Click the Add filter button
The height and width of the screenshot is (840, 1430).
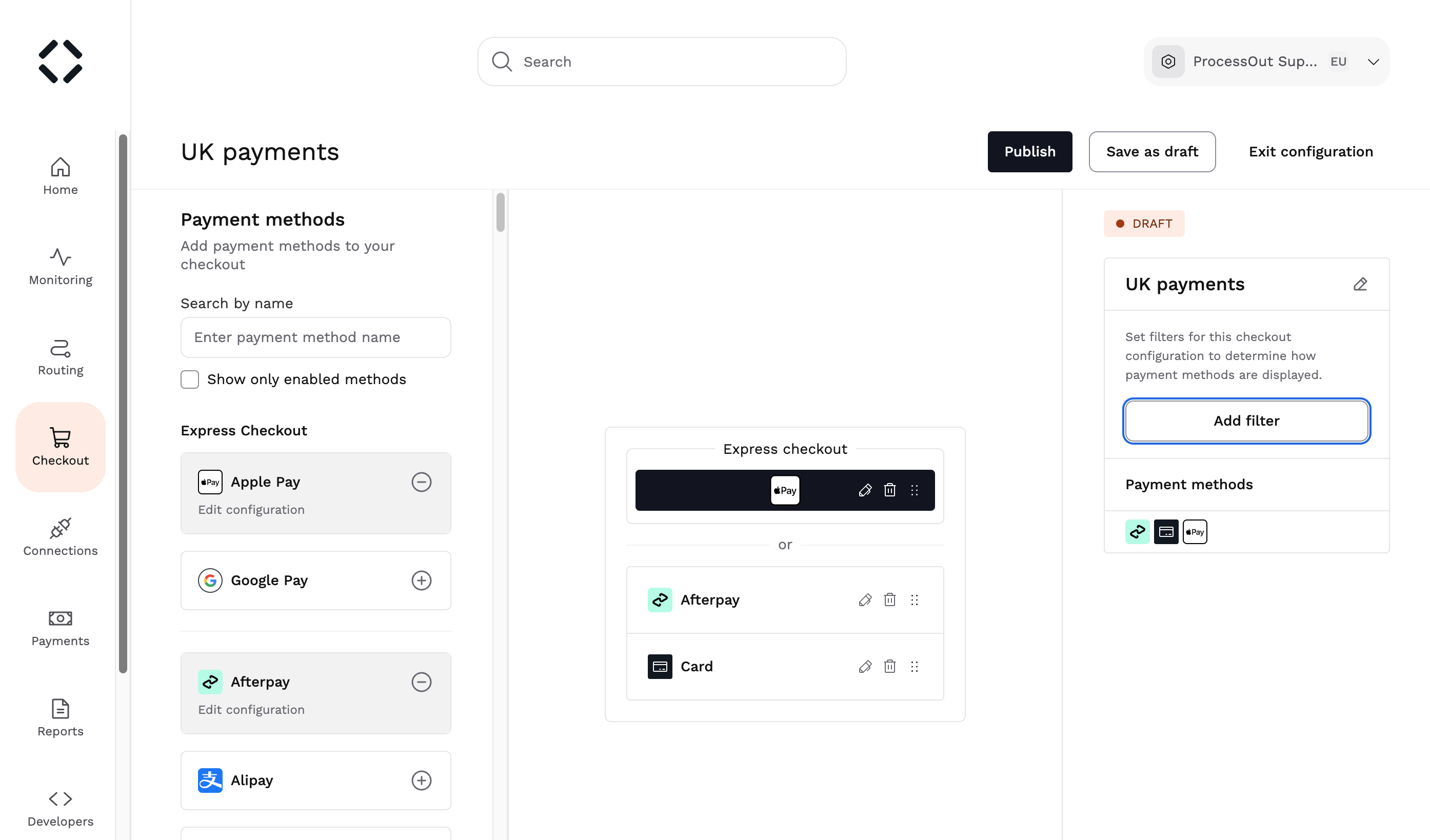(1247, 420)
